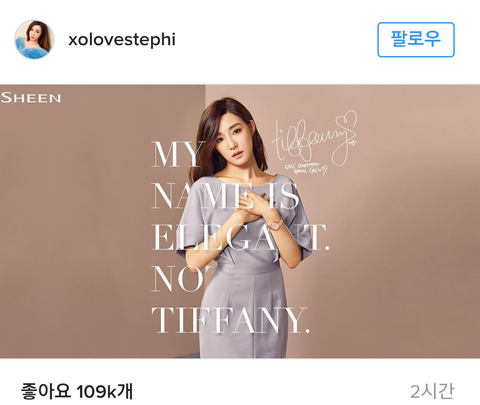480x405 pixels.
Task: Click the small handwriting under signature
Action: coord(306,168)
